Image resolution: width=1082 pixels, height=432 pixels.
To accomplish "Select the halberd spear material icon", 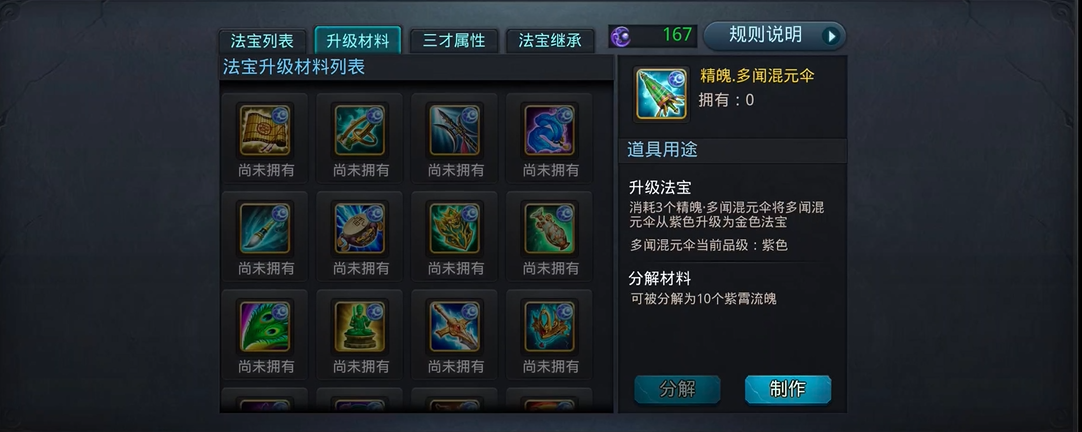I will pos(455,130).
